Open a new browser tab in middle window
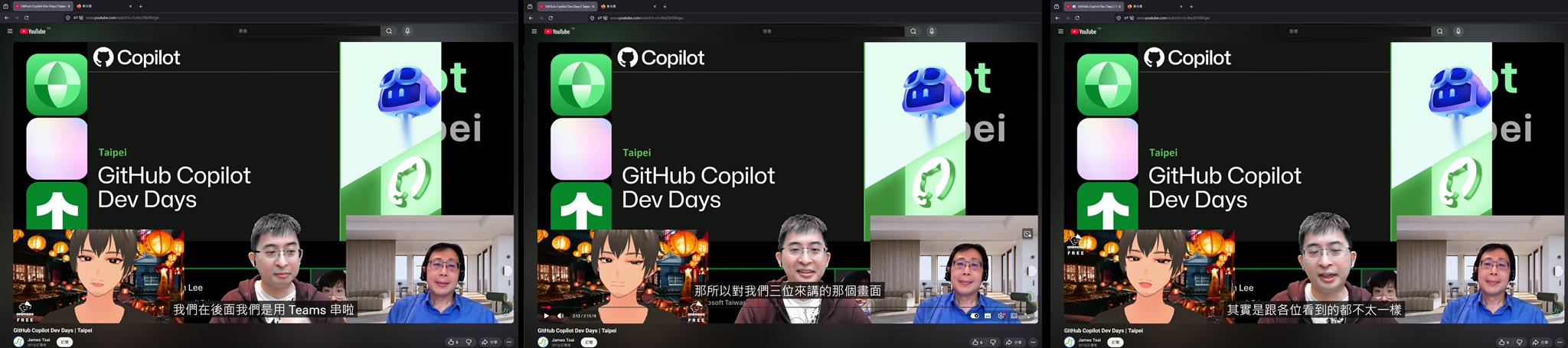The width and height of the screenshot is (1568, 348). click(x=665, y=6)
